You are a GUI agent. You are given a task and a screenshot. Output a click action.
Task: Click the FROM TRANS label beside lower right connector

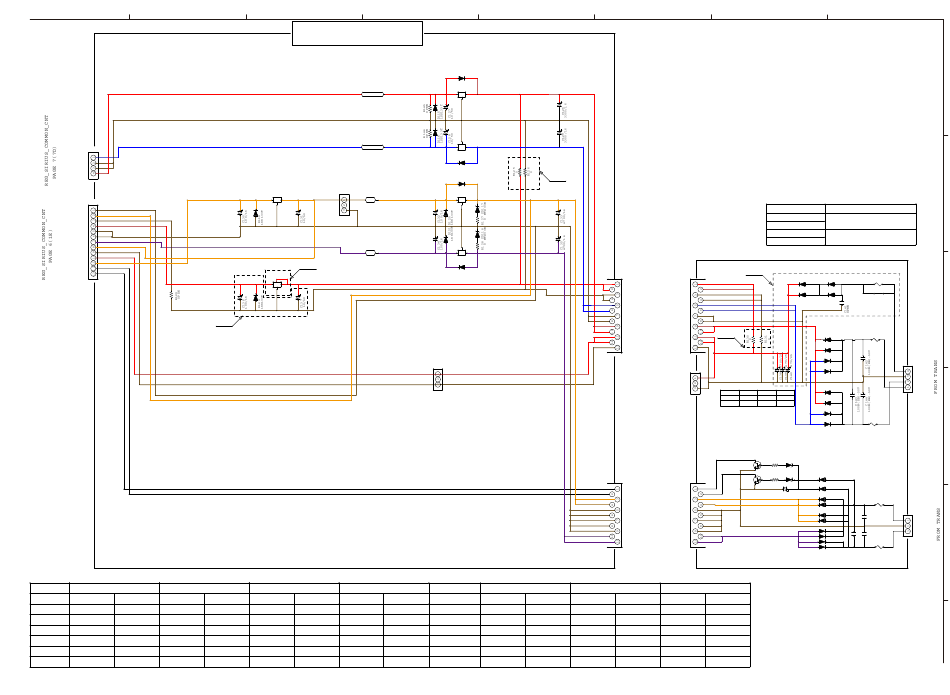pos(938,524)
